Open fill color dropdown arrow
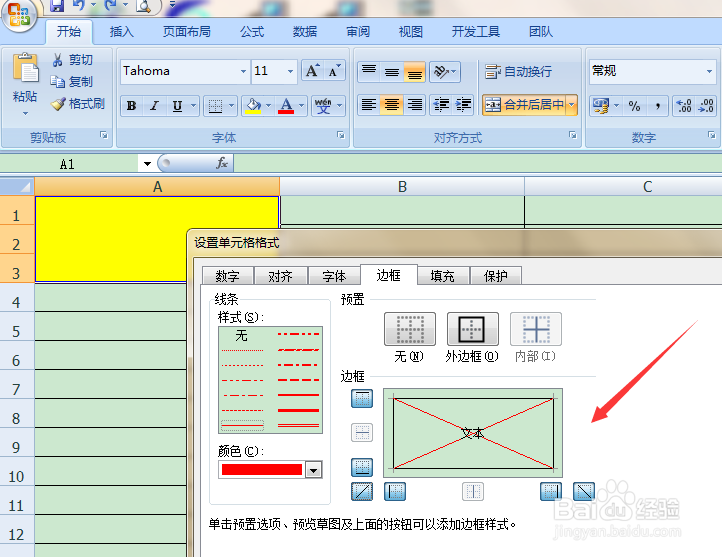Viewport: 722px width, 557px height. coord(268,106)
